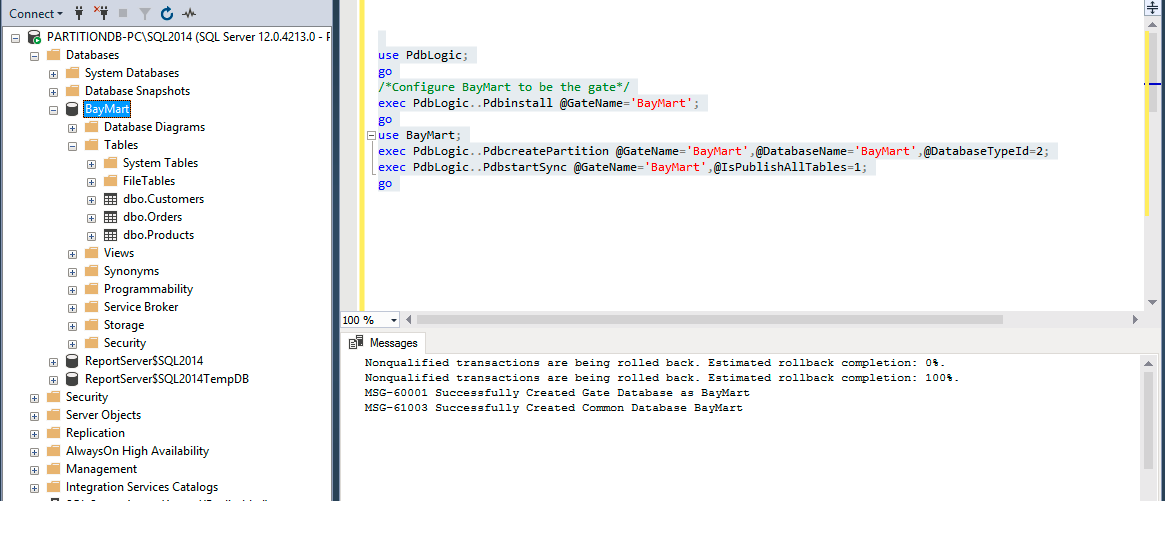This screenshot has height=557, width=1165.
Task: Select the Replication tree item
Action: pos(95,433)
